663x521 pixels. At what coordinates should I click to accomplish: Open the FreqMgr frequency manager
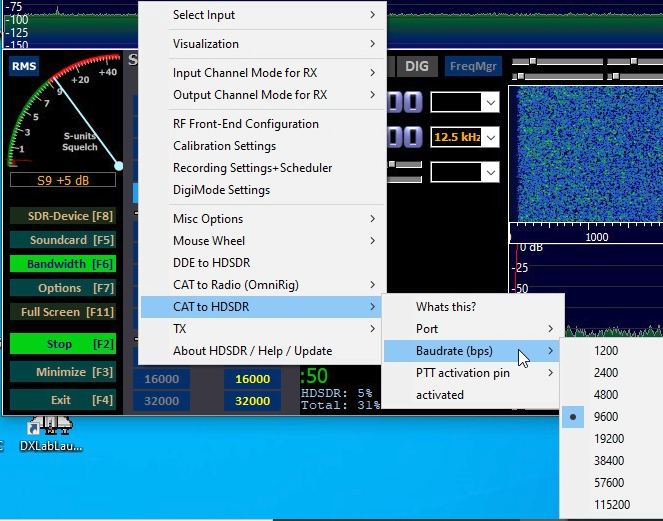pos(473,66)
